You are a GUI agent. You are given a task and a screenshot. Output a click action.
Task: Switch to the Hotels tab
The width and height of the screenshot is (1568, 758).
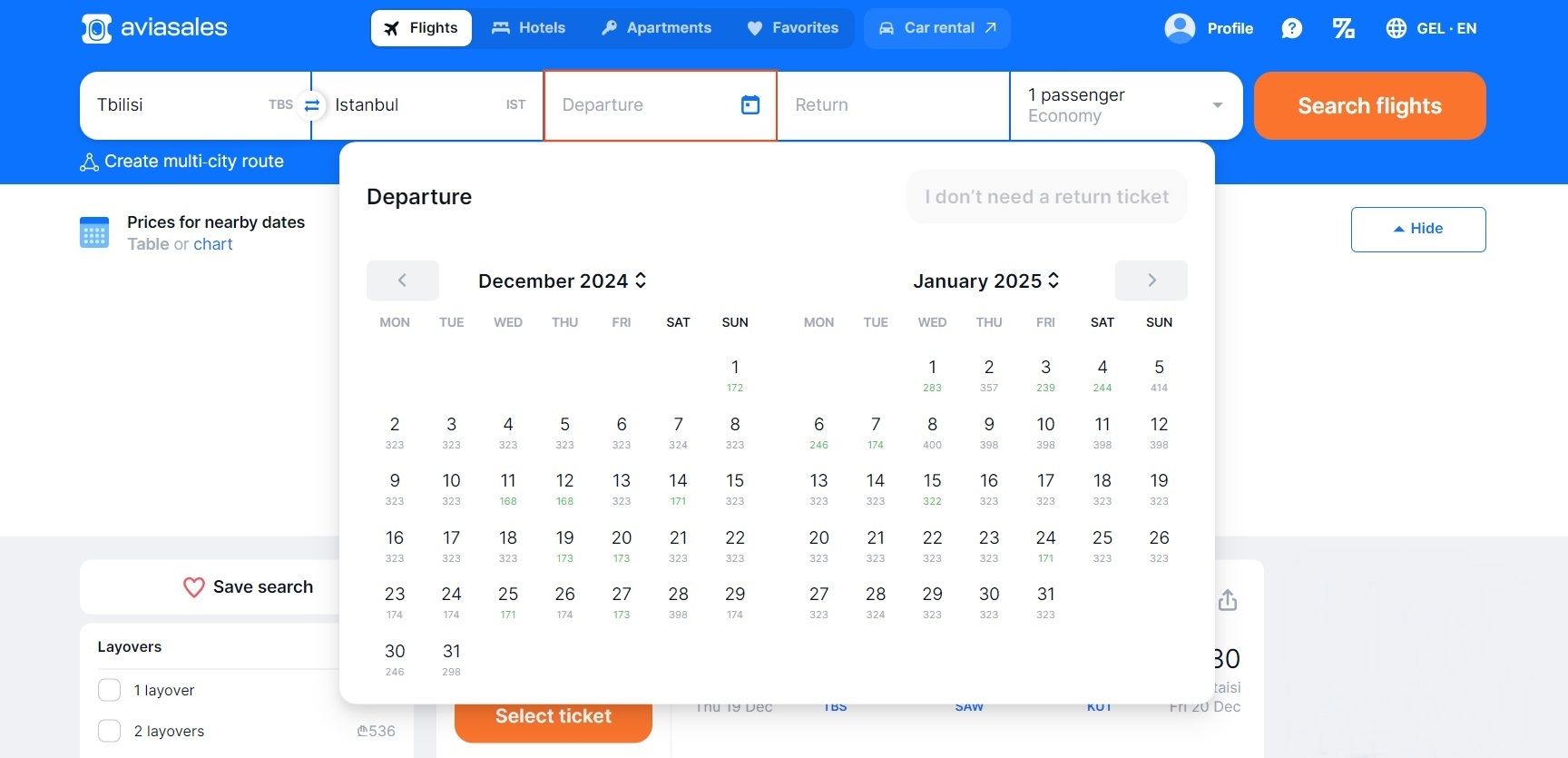[x=528, y=28]
